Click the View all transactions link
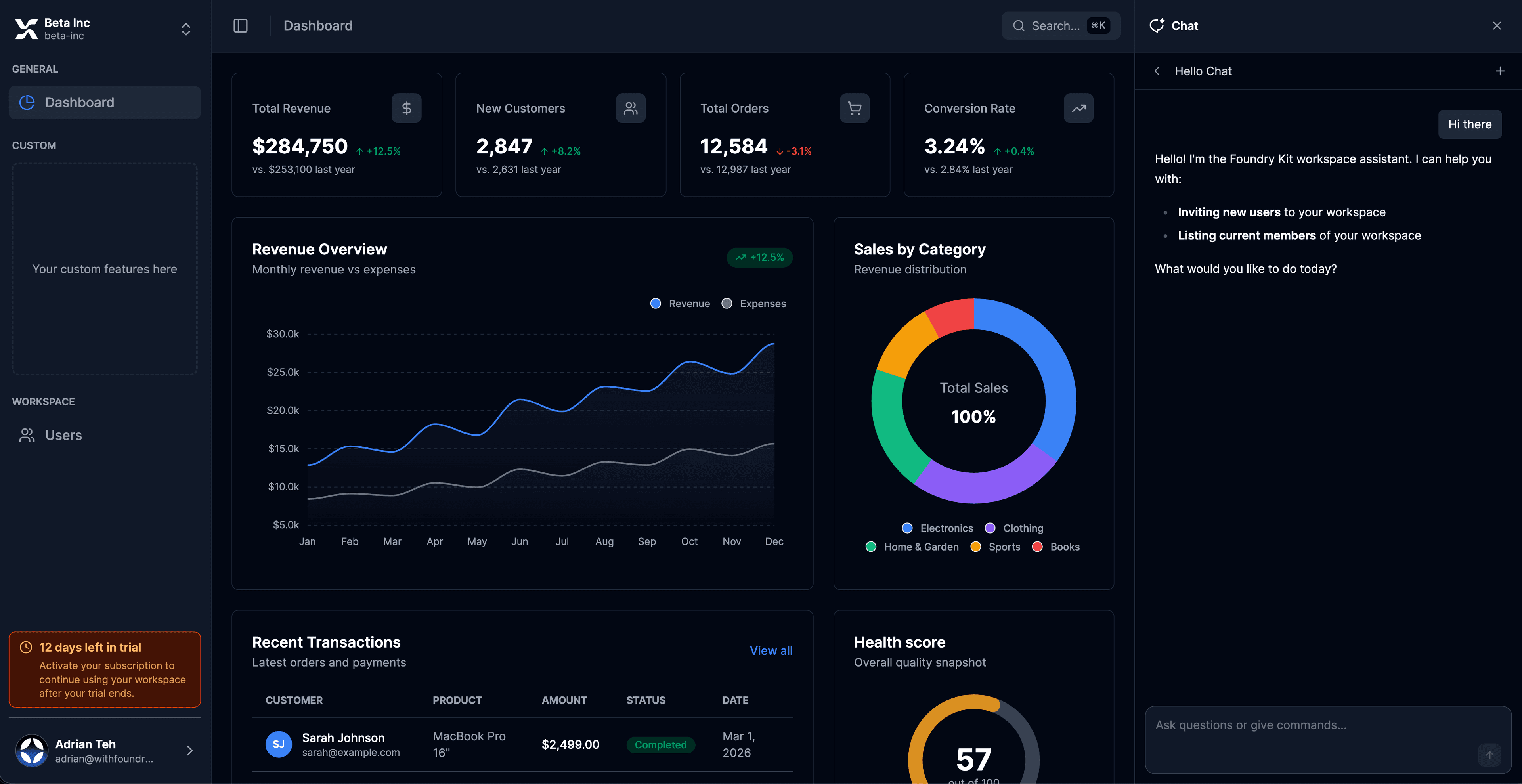The height and width of the screenshot is (784, 1522). tap(771, 650)
